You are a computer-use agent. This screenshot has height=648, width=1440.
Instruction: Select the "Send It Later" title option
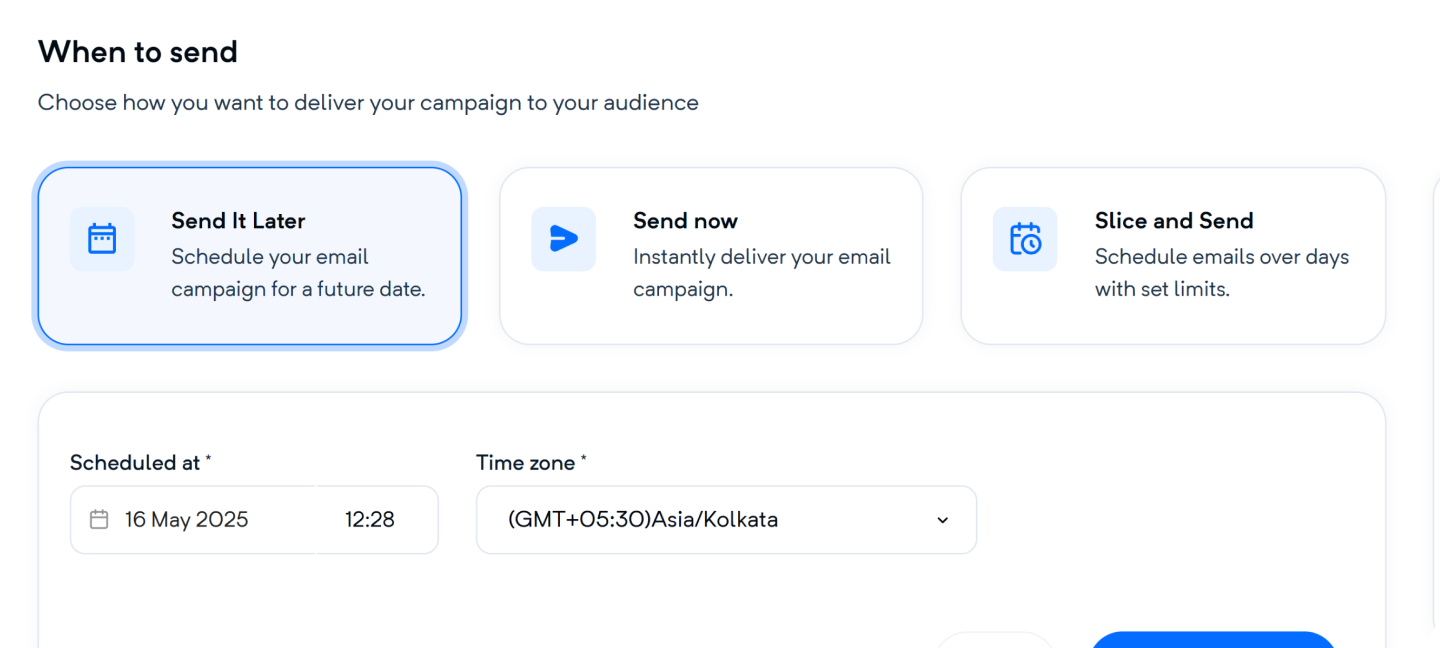[x=238, y=221]
